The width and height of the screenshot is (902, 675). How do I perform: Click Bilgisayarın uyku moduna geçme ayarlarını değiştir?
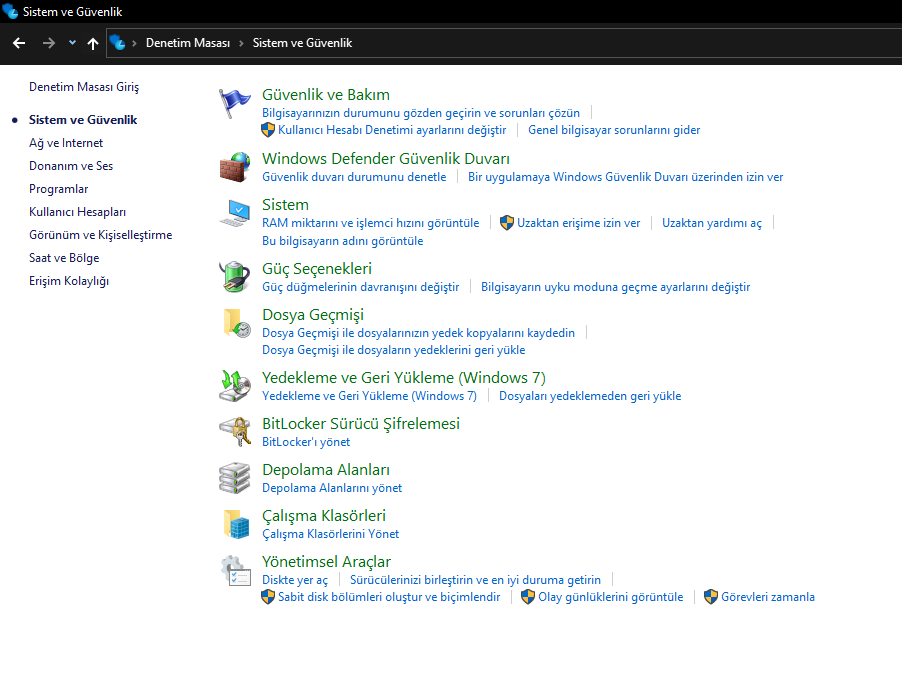point(616,287)
